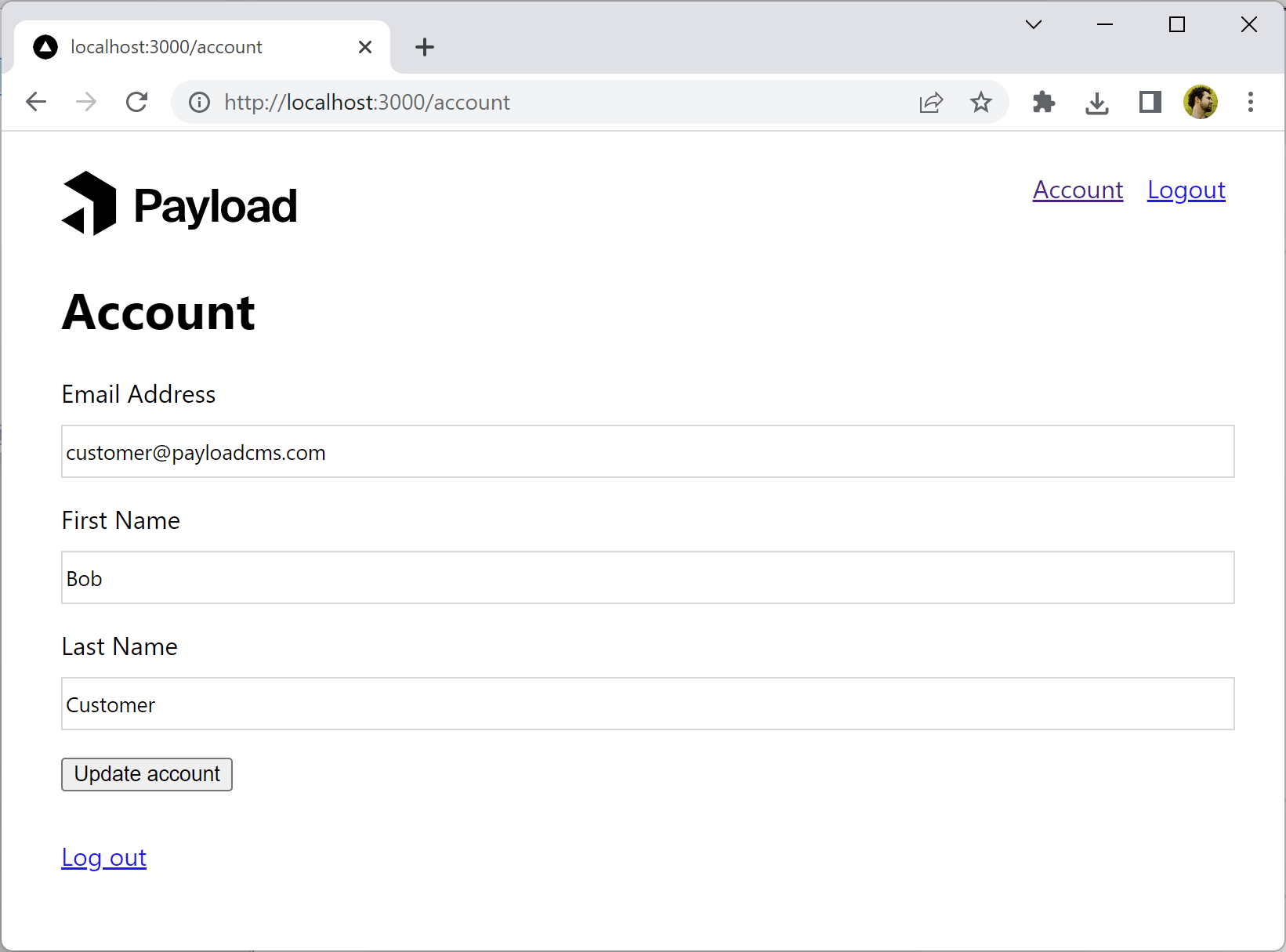
Task: Focus the First Name field
Action: pos(648,577)
